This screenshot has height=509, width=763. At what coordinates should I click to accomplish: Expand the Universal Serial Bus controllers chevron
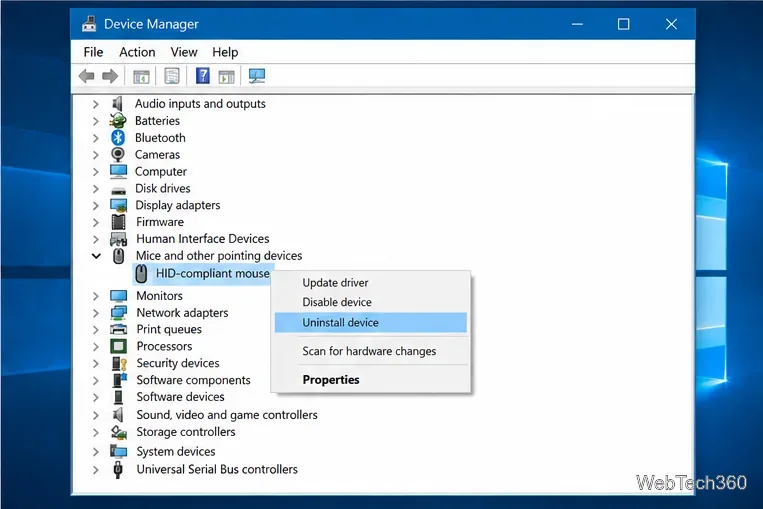tap(96, 470)
